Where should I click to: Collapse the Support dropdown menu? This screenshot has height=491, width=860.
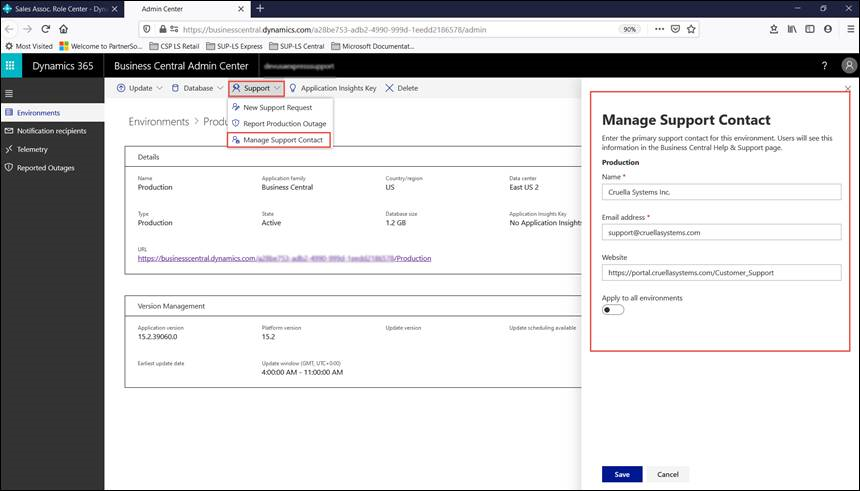click(x=256, y=88)
